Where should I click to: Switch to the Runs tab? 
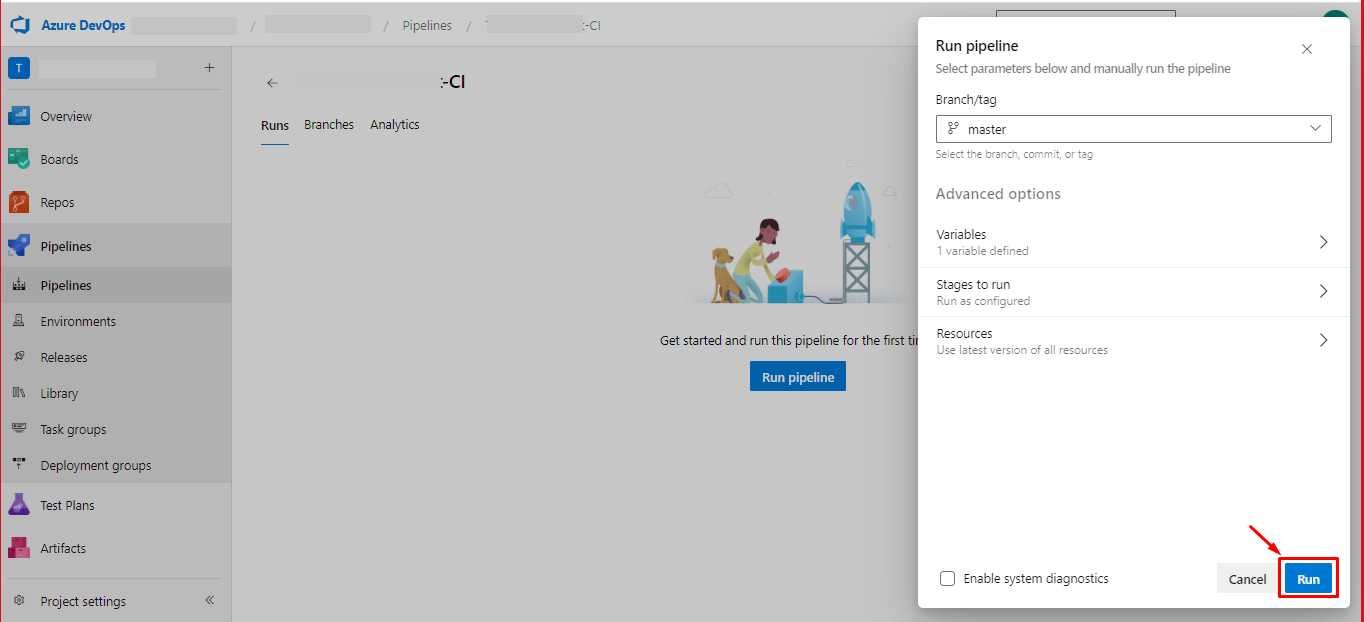coord(275,125)
